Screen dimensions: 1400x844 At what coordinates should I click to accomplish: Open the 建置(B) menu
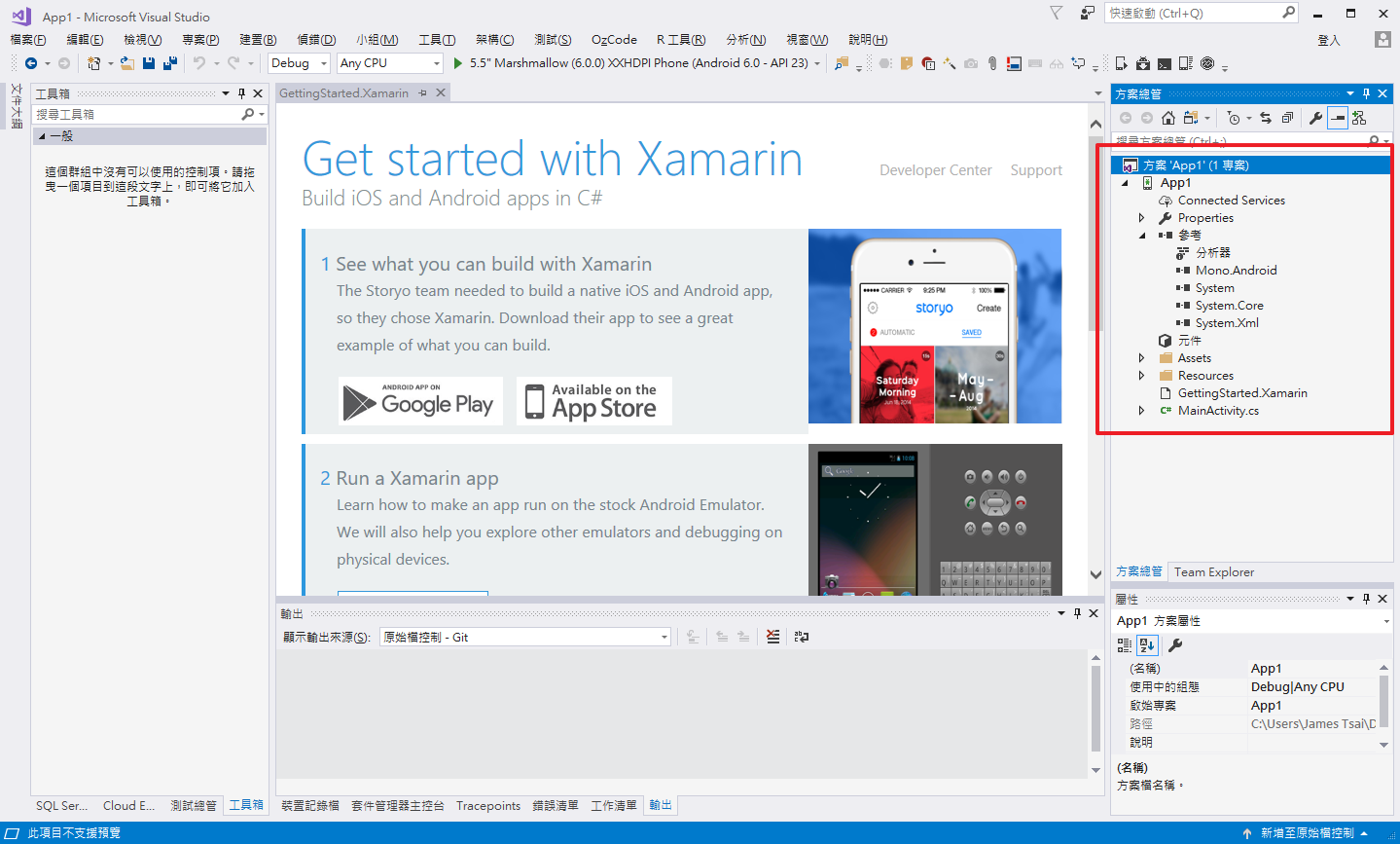coord(258,40)
